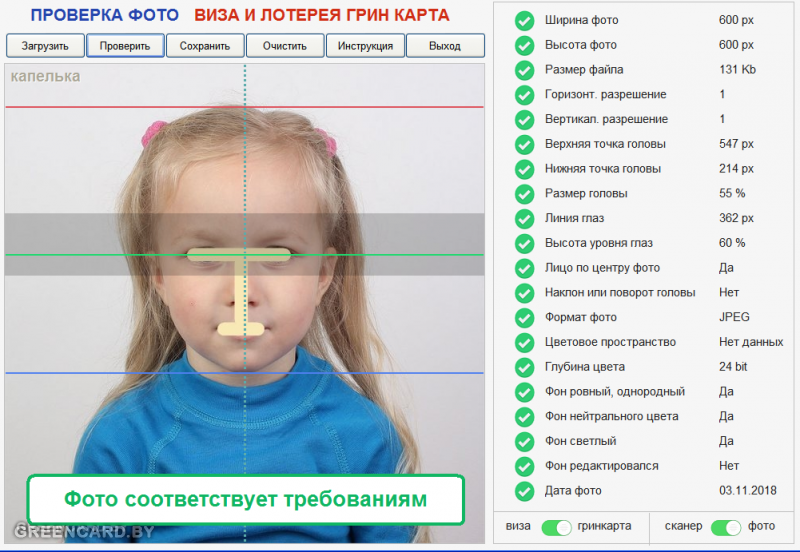Click check icon beside Высота уровня глаз
Image resolution: width=800 pixels, height=552 pixels.
point(524,243)
